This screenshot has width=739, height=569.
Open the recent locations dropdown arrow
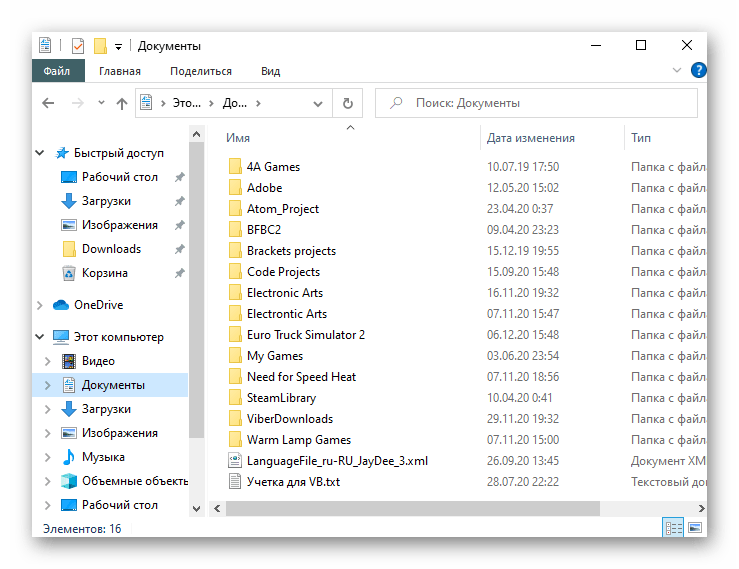pos(101,103)
